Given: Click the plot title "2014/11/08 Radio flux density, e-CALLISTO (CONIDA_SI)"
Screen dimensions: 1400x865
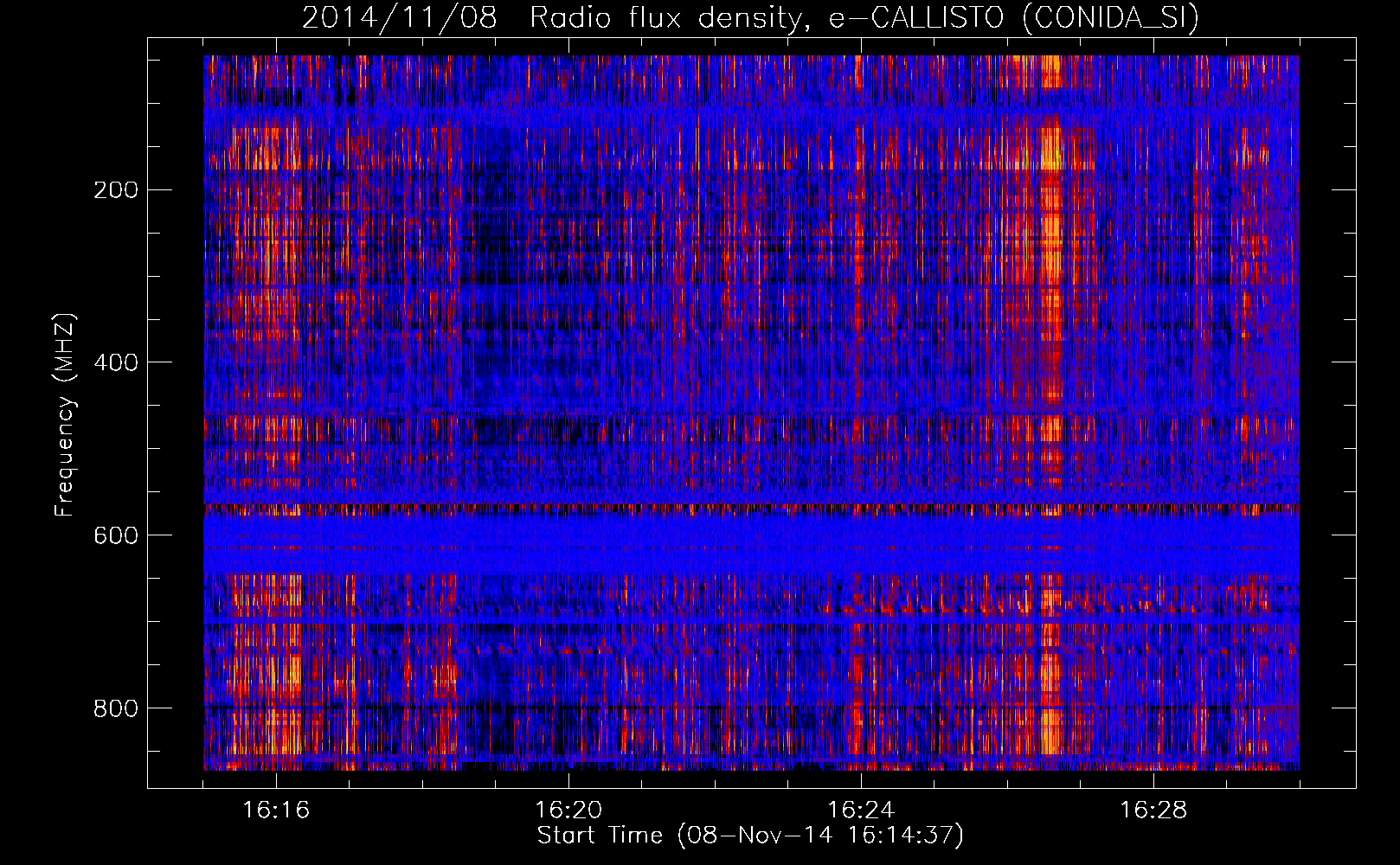Looking at the screenshot, I should (750, 17).
